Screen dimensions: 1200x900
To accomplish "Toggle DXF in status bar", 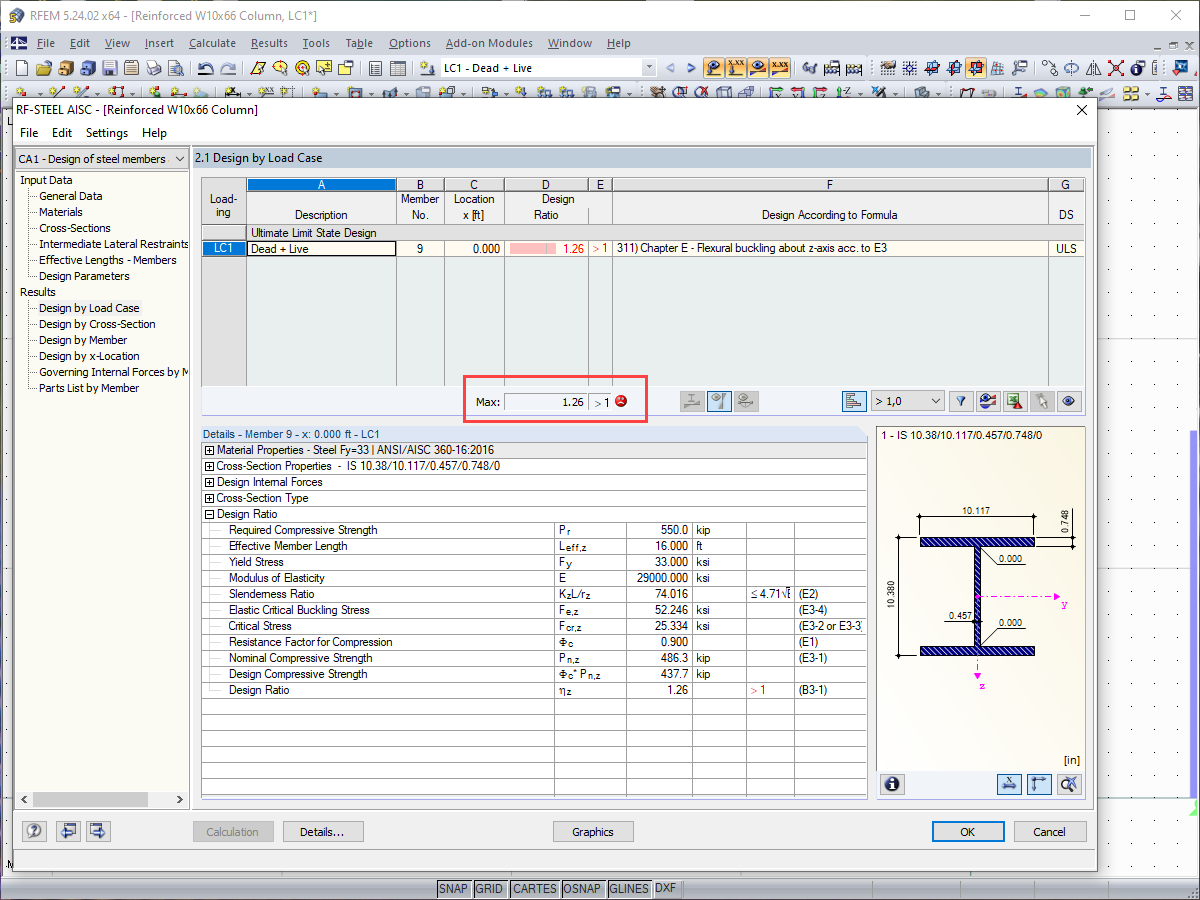I will click(x=665, y=888).
